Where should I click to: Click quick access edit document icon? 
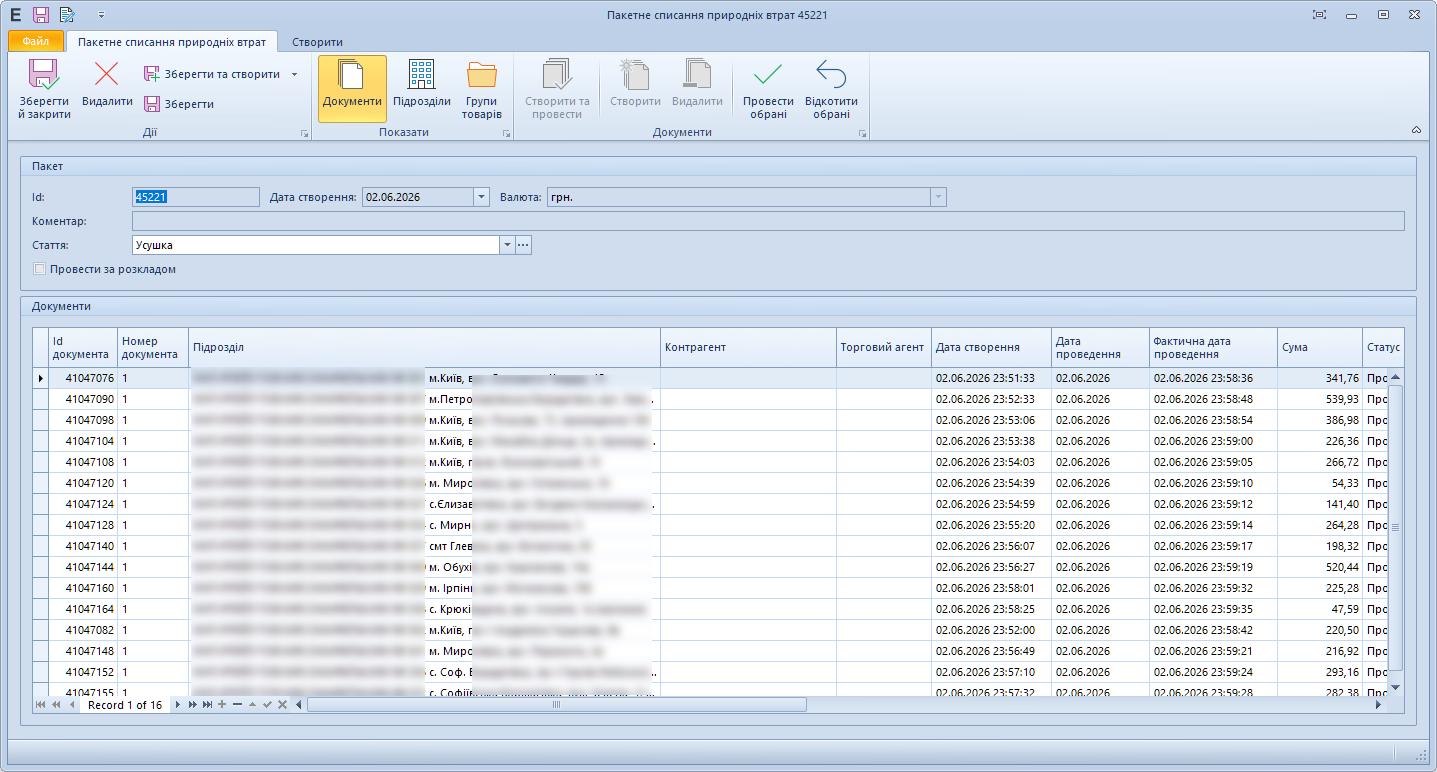[x=67, y=15]
